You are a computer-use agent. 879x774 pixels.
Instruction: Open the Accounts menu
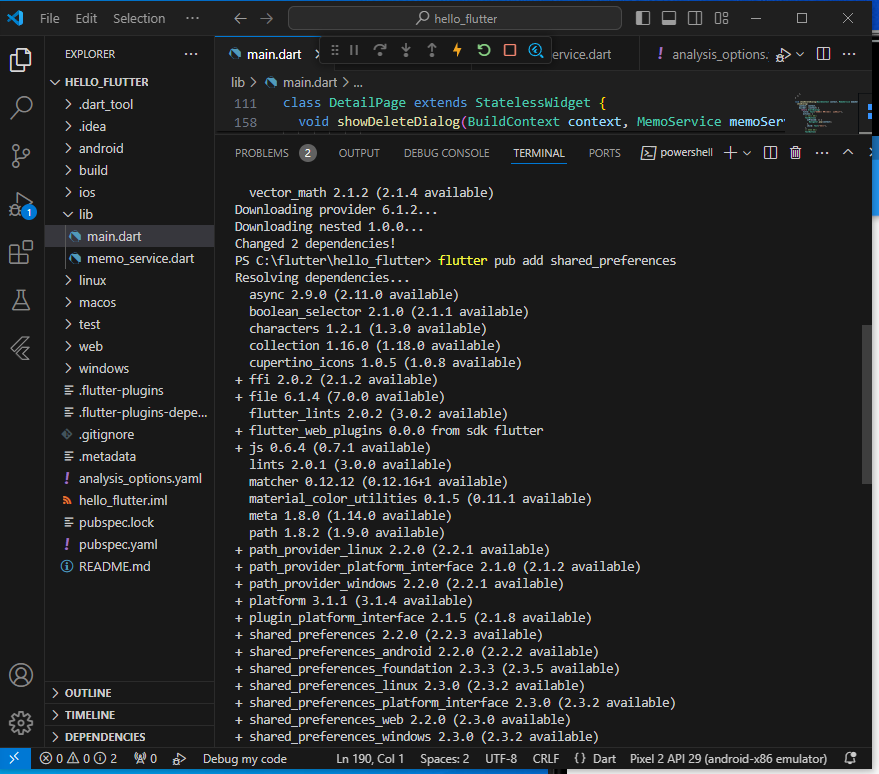click(21, 675)
